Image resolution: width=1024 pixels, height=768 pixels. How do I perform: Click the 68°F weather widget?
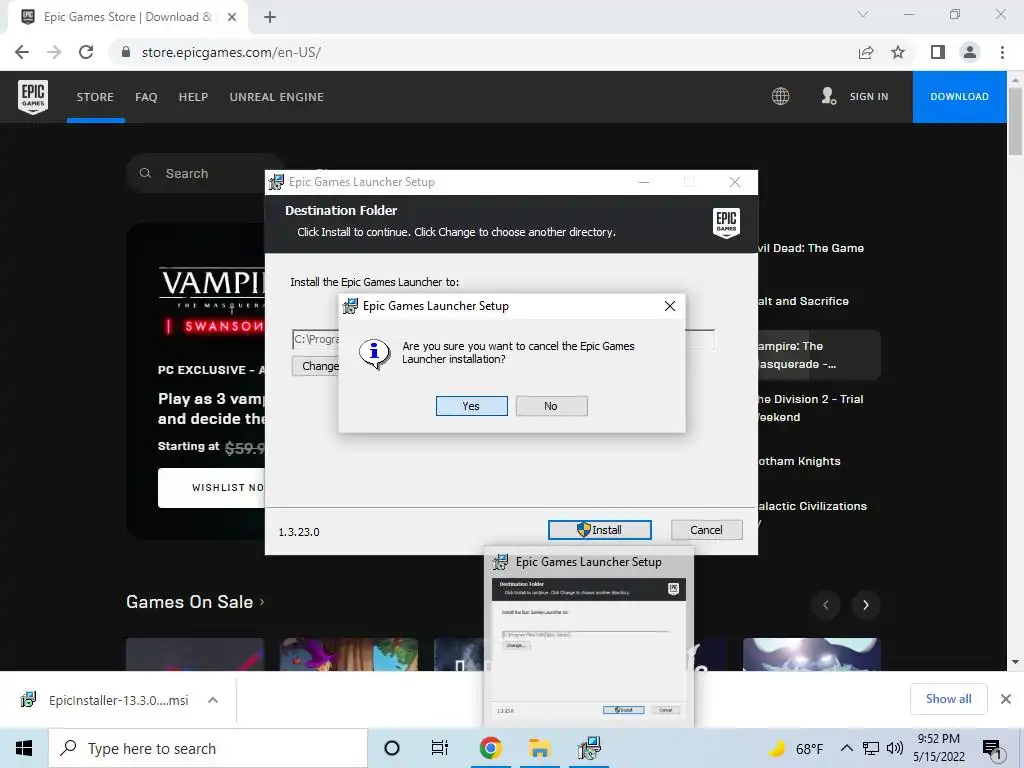click(795, 748)
